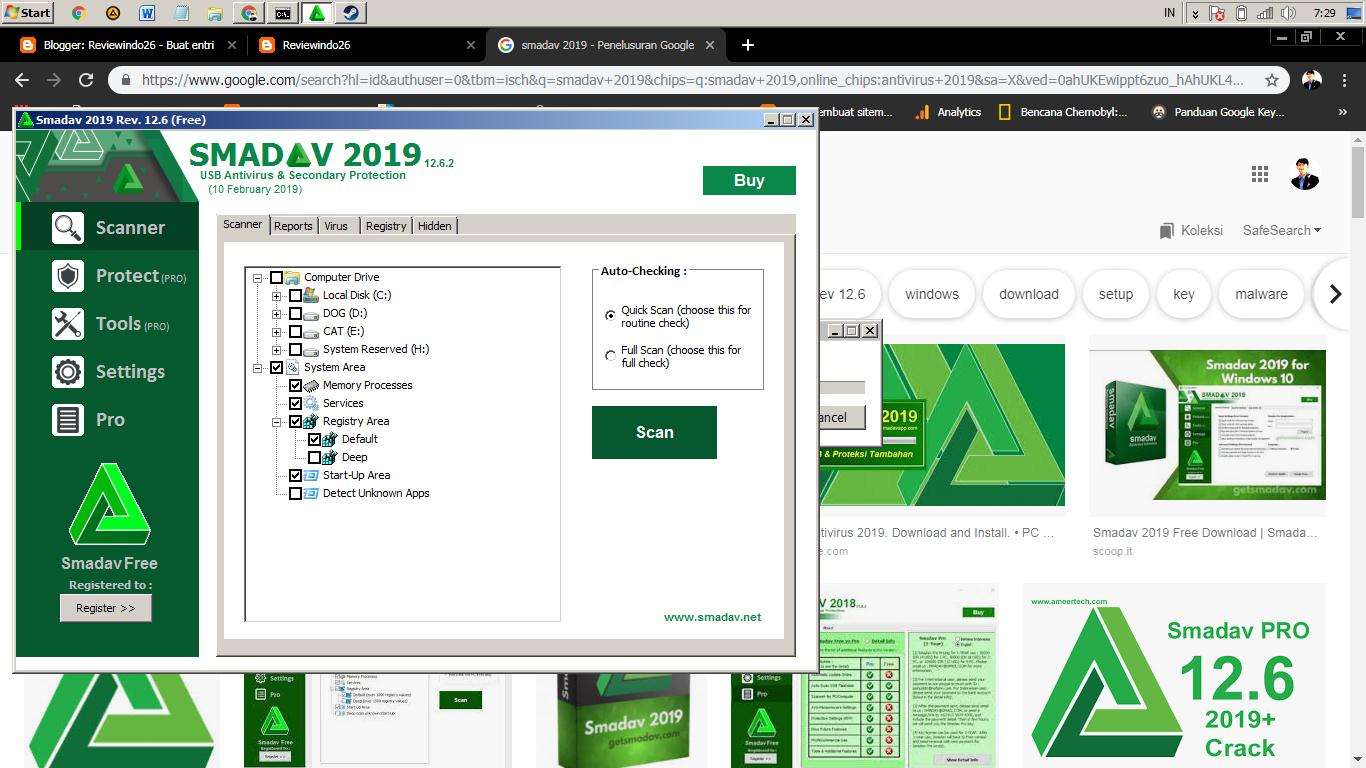Open Steam from the taskbar
The height and width of the screenshot is (768, 1366).
[x=351, y=13]
